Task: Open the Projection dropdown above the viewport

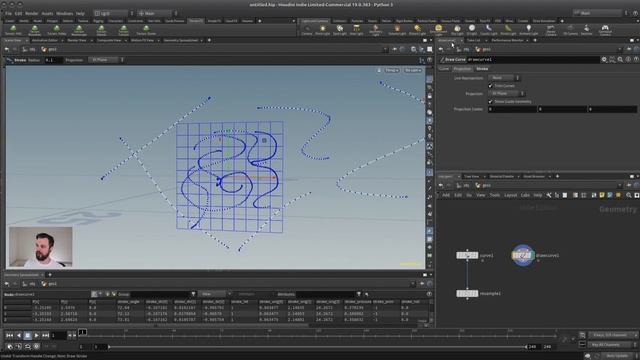Action: click(106, 60)
